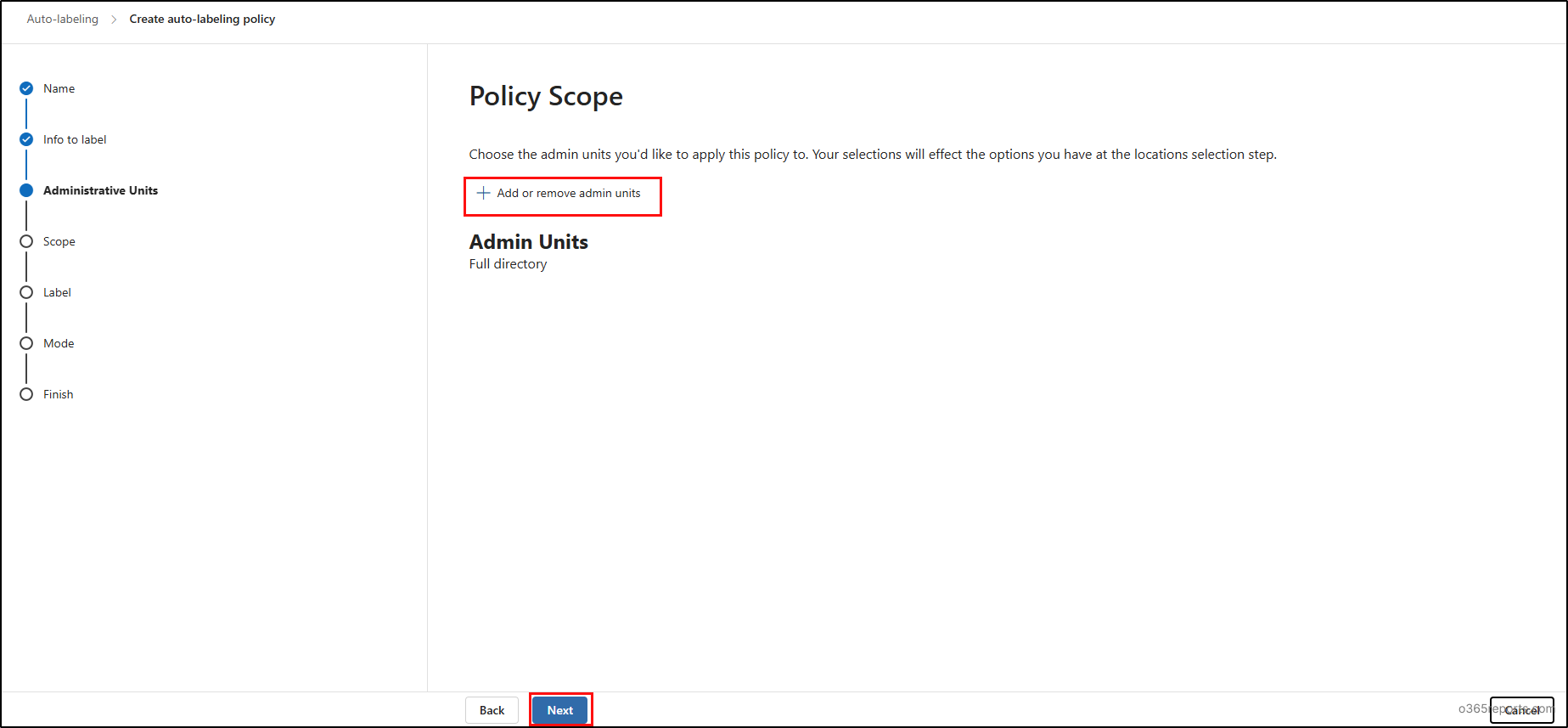Click 'Create auto-labeling policy' breadcrumb text
Screen dimensions: 1568x728
coord(202,19)
